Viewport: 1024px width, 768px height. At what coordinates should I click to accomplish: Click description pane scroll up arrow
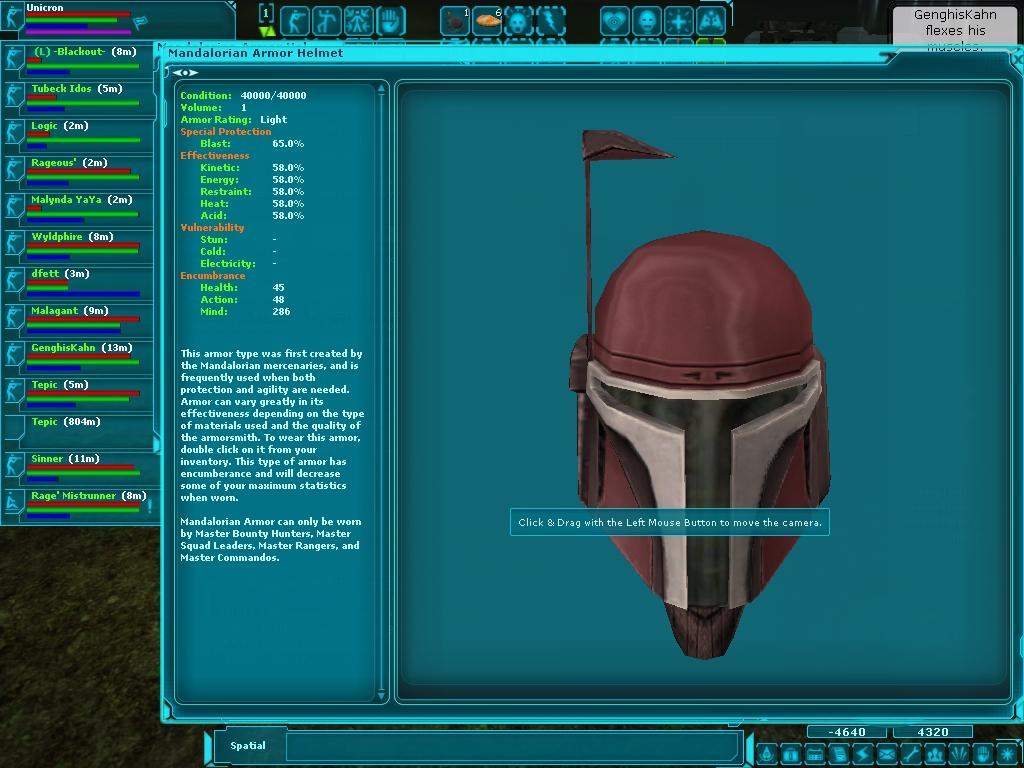[x=381, y=89]
